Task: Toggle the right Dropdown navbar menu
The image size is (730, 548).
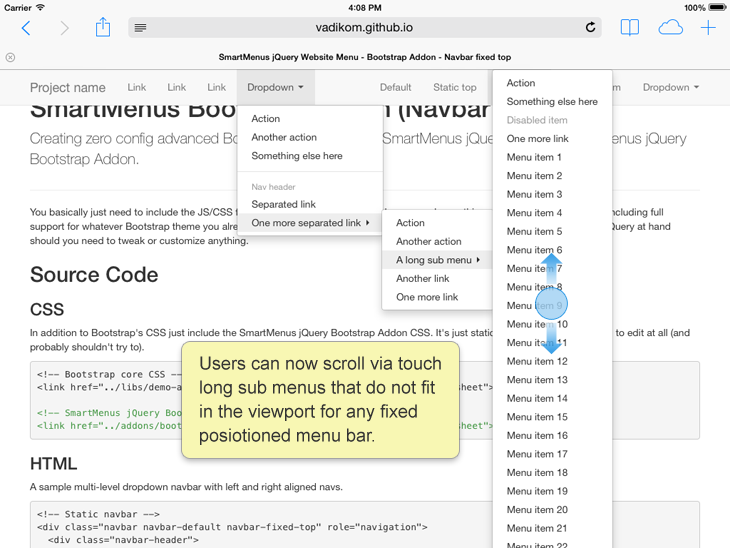Action: [x=671, y=88]
